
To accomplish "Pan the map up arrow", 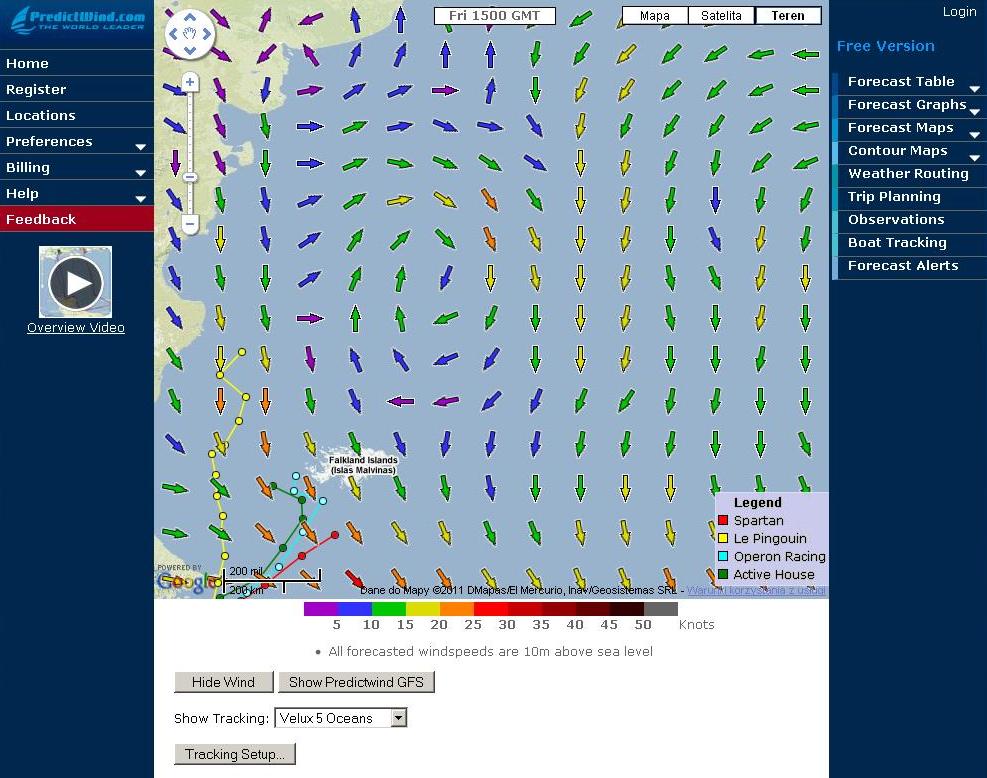I will [190, 18].
